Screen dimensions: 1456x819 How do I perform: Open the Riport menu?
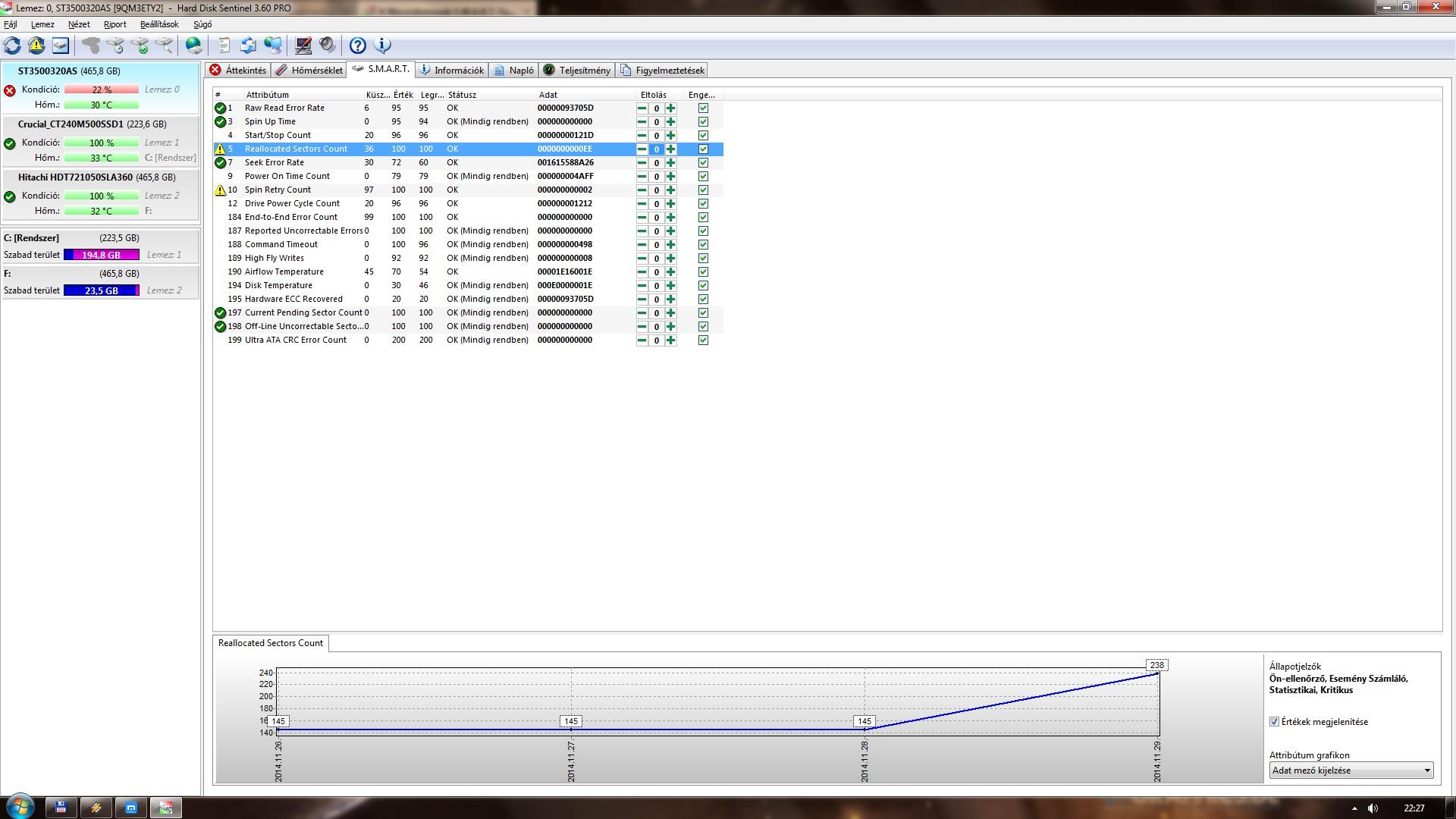(x=115, y=24)
